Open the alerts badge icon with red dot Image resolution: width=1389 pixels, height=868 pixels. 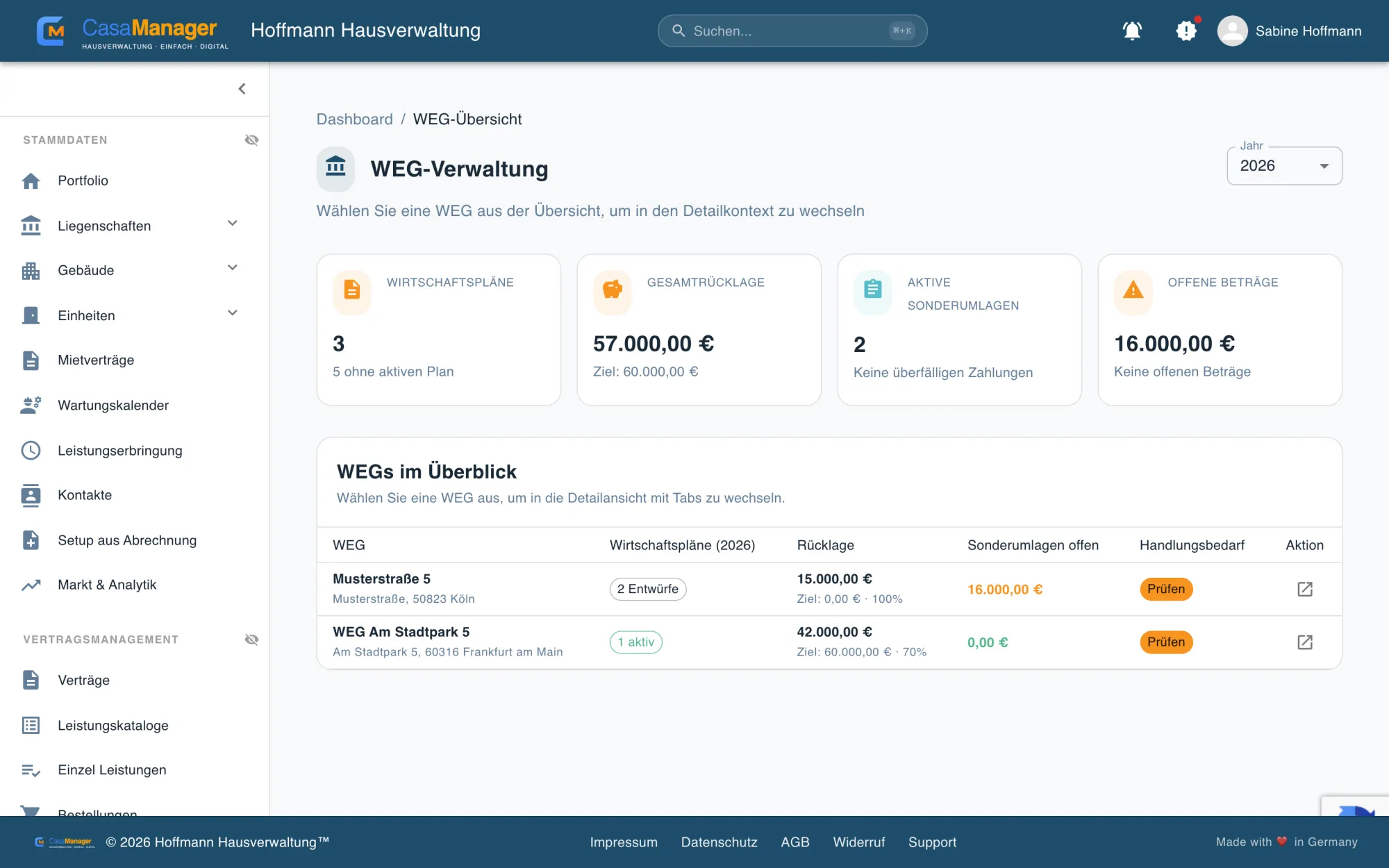[1186, 31]
